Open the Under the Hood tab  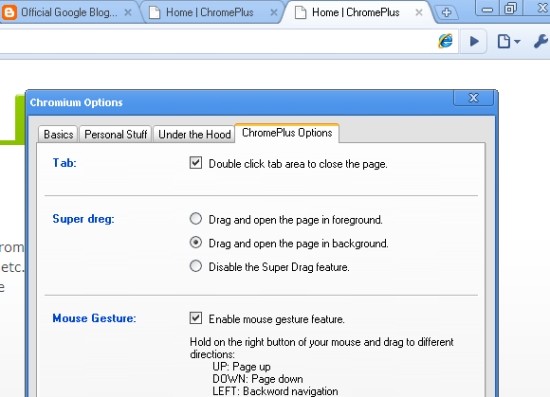point(194,134)
